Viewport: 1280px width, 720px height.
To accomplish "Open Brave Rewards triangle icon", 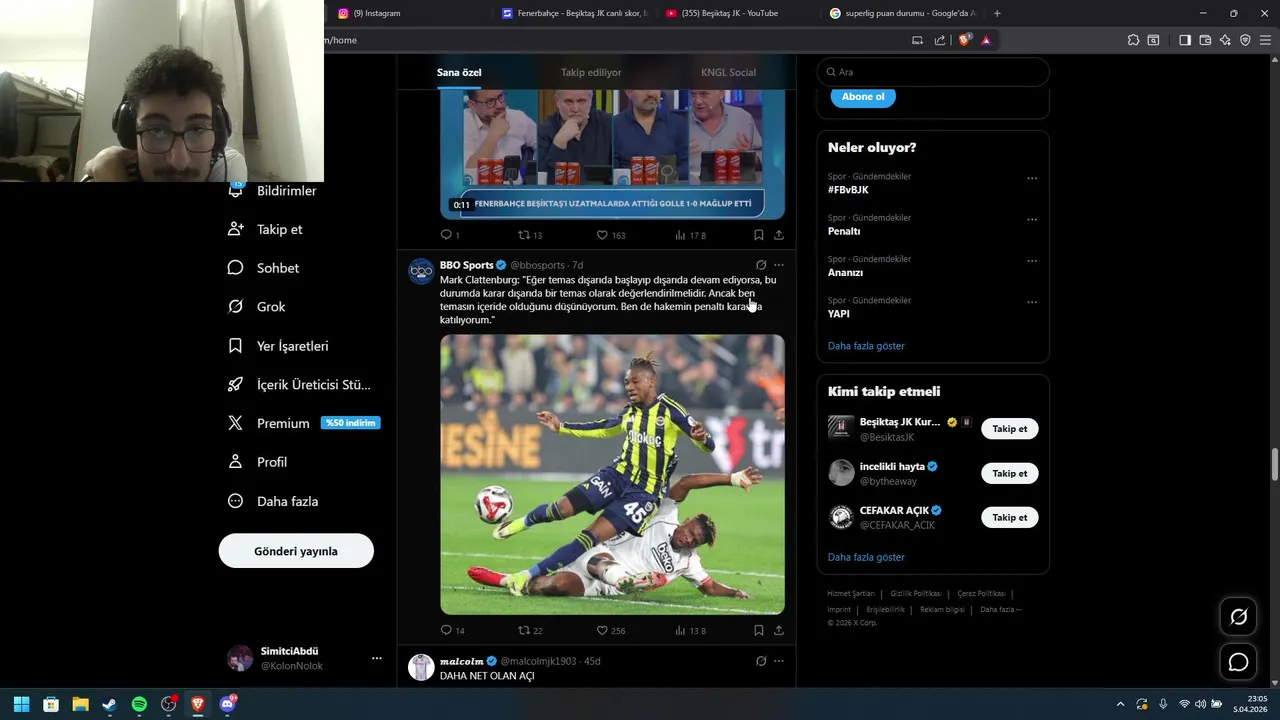I will (x=986, y=40).
